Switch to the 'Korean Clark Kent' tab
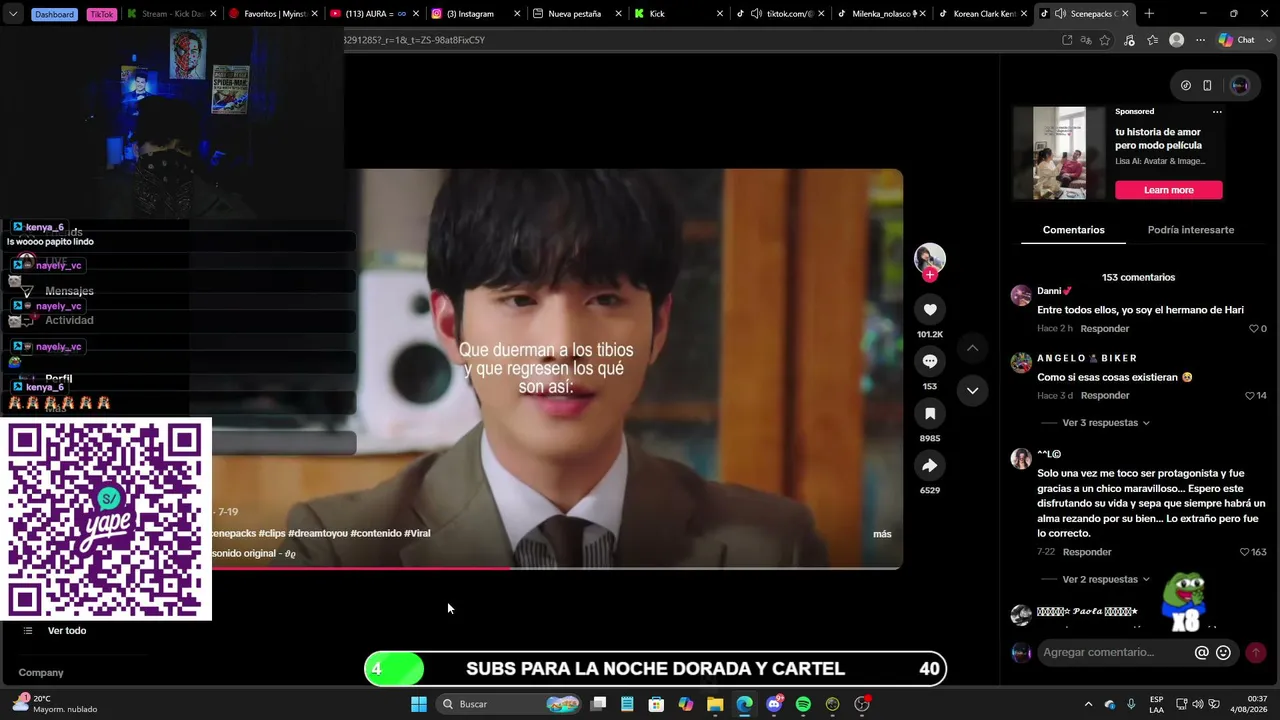 coord(983,14)
